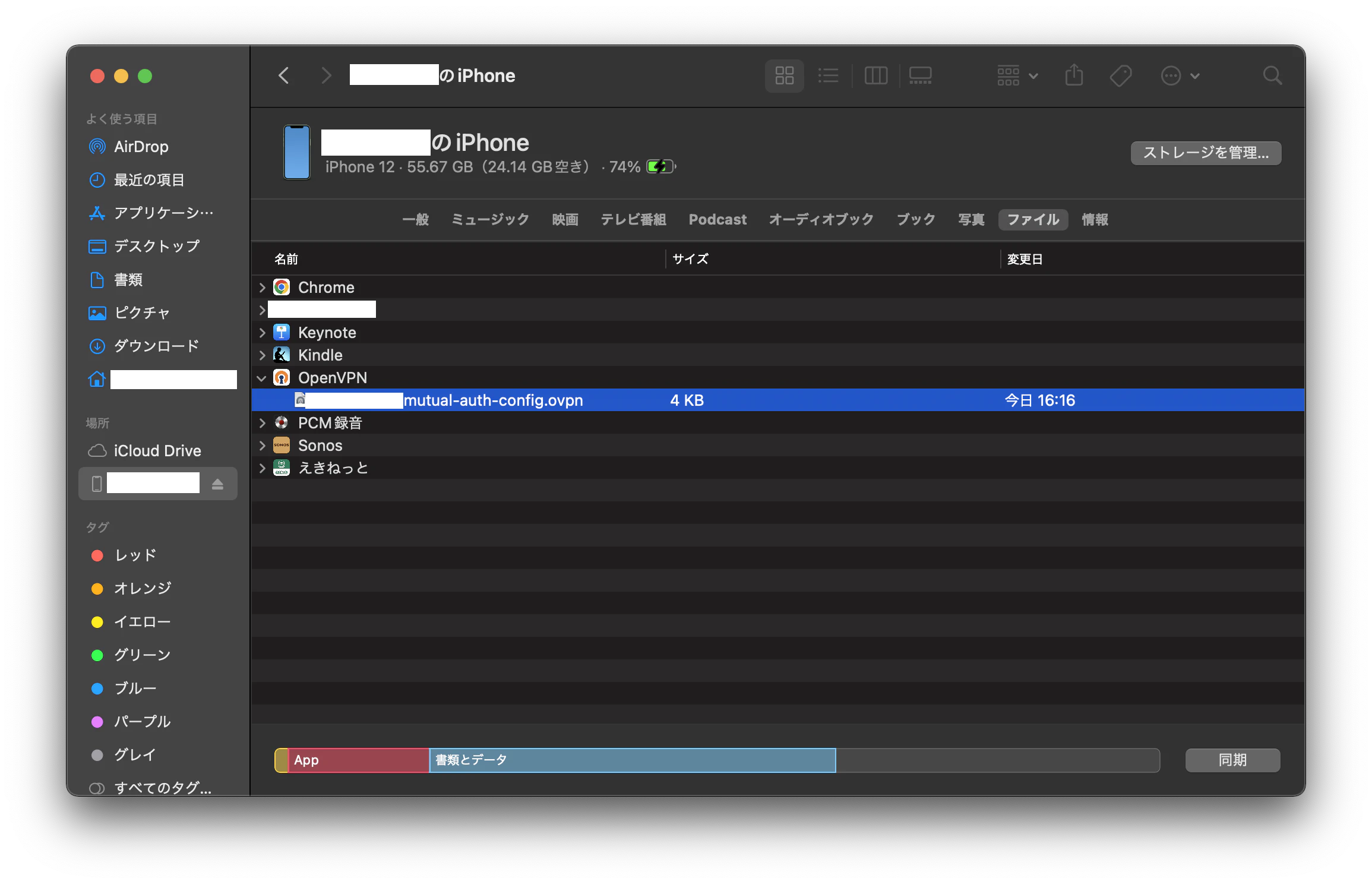Screen dimensions: 1372x884
Task: Click the Keynote app icon
Action: coord(282,333)
